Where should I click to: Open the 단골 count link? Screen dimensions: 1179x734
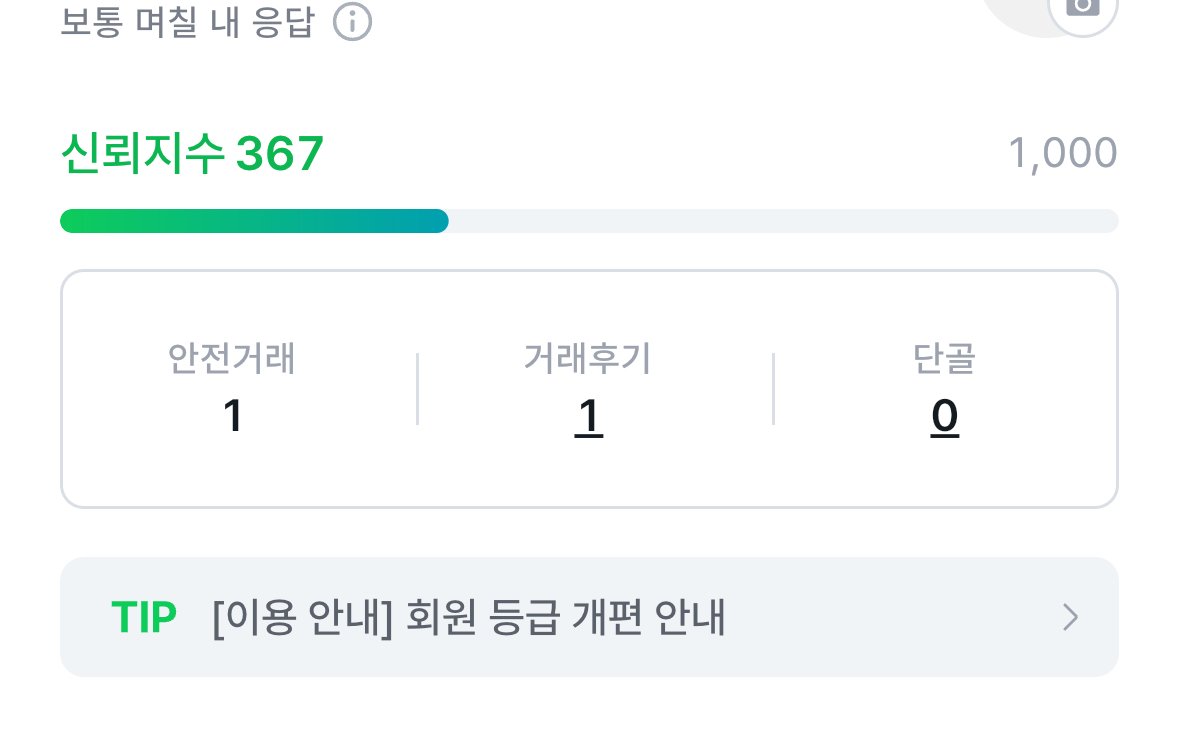pos(944,417)
